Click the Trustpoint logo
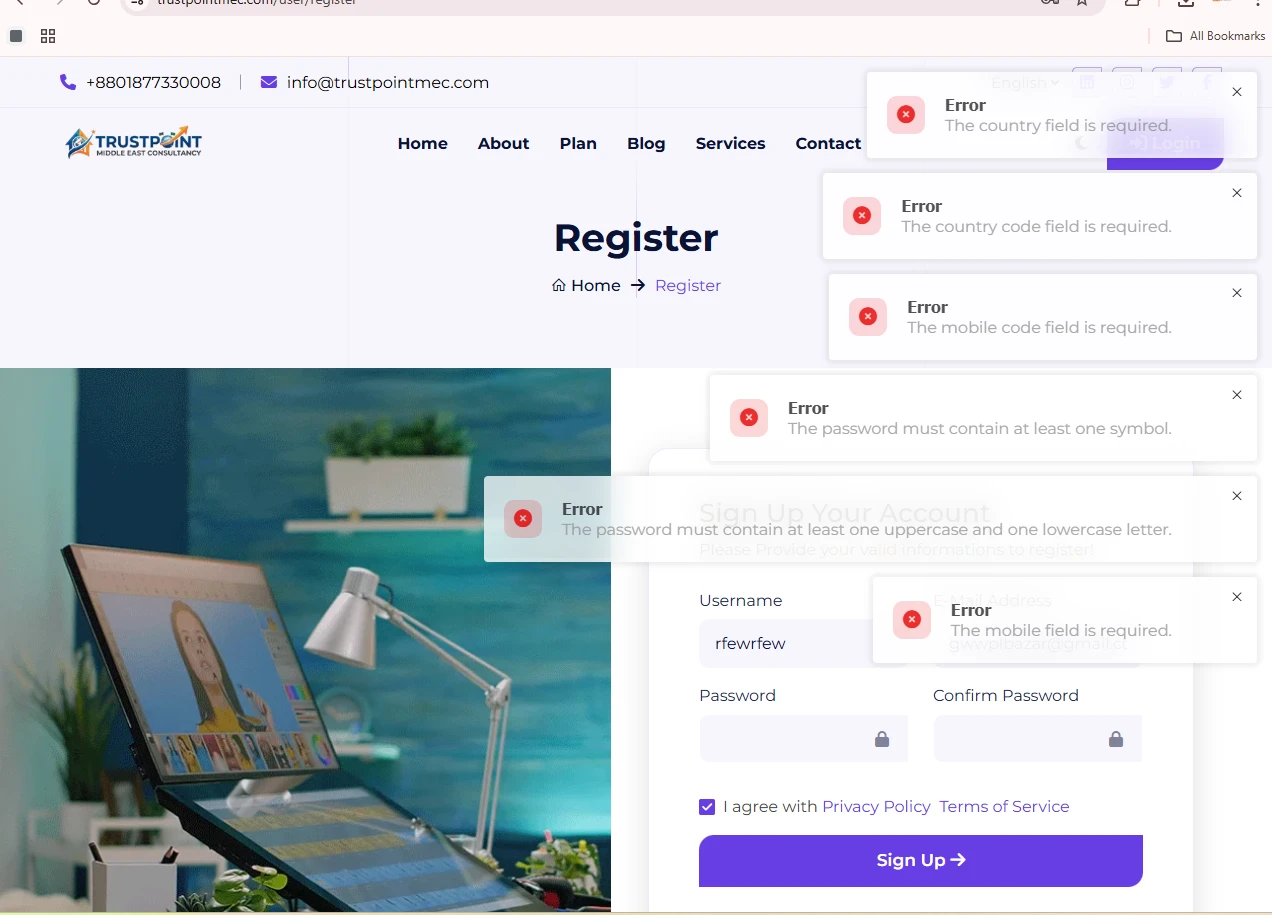This screenshot has height=915, width=1272. click(x=134, y=143)
